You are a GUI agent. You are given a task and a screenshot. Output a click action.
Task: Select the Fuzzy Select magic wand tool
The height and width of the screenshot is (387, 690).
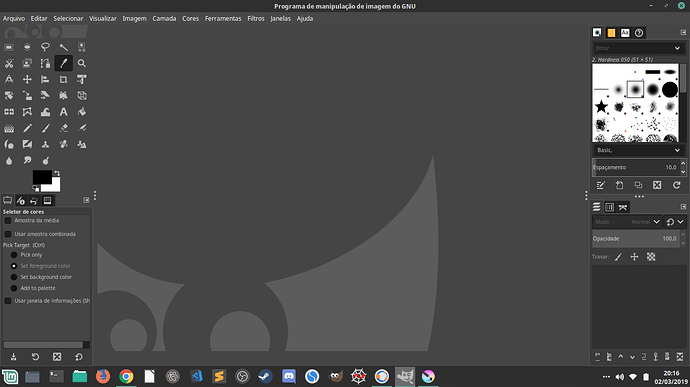click(64, 47)
